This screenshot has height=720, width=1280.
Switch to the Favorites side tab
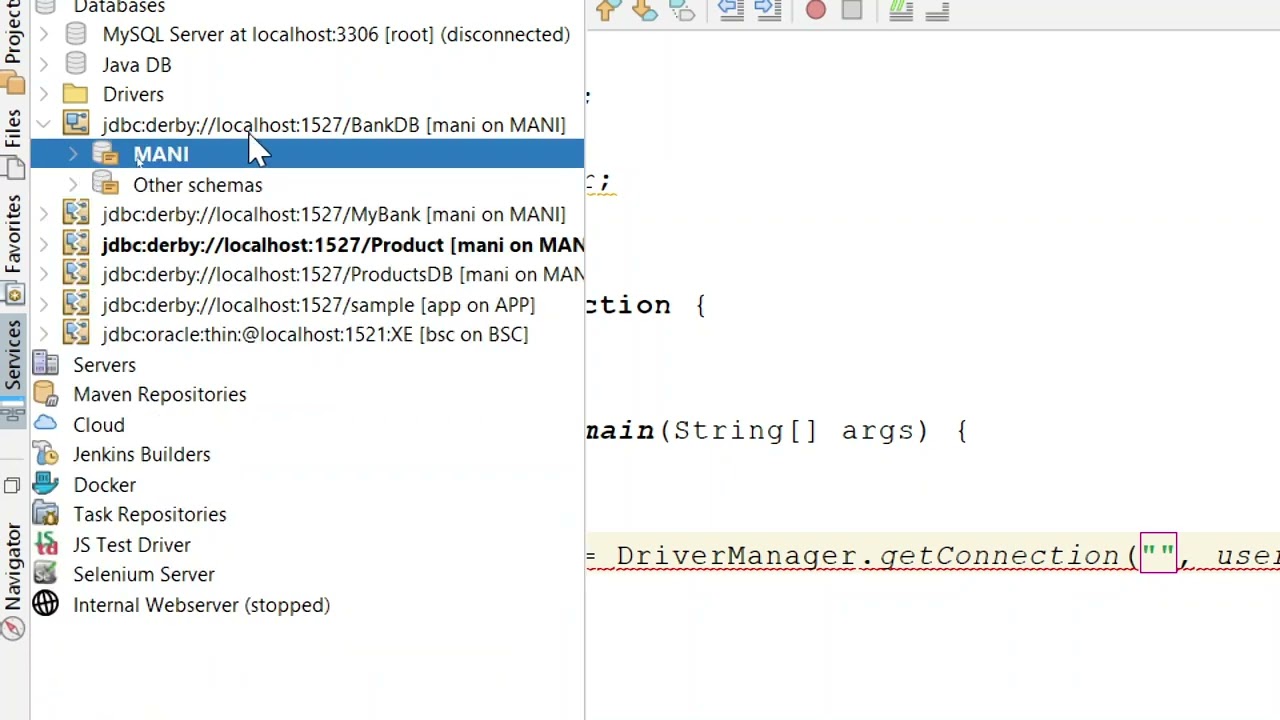pos(13,248)
